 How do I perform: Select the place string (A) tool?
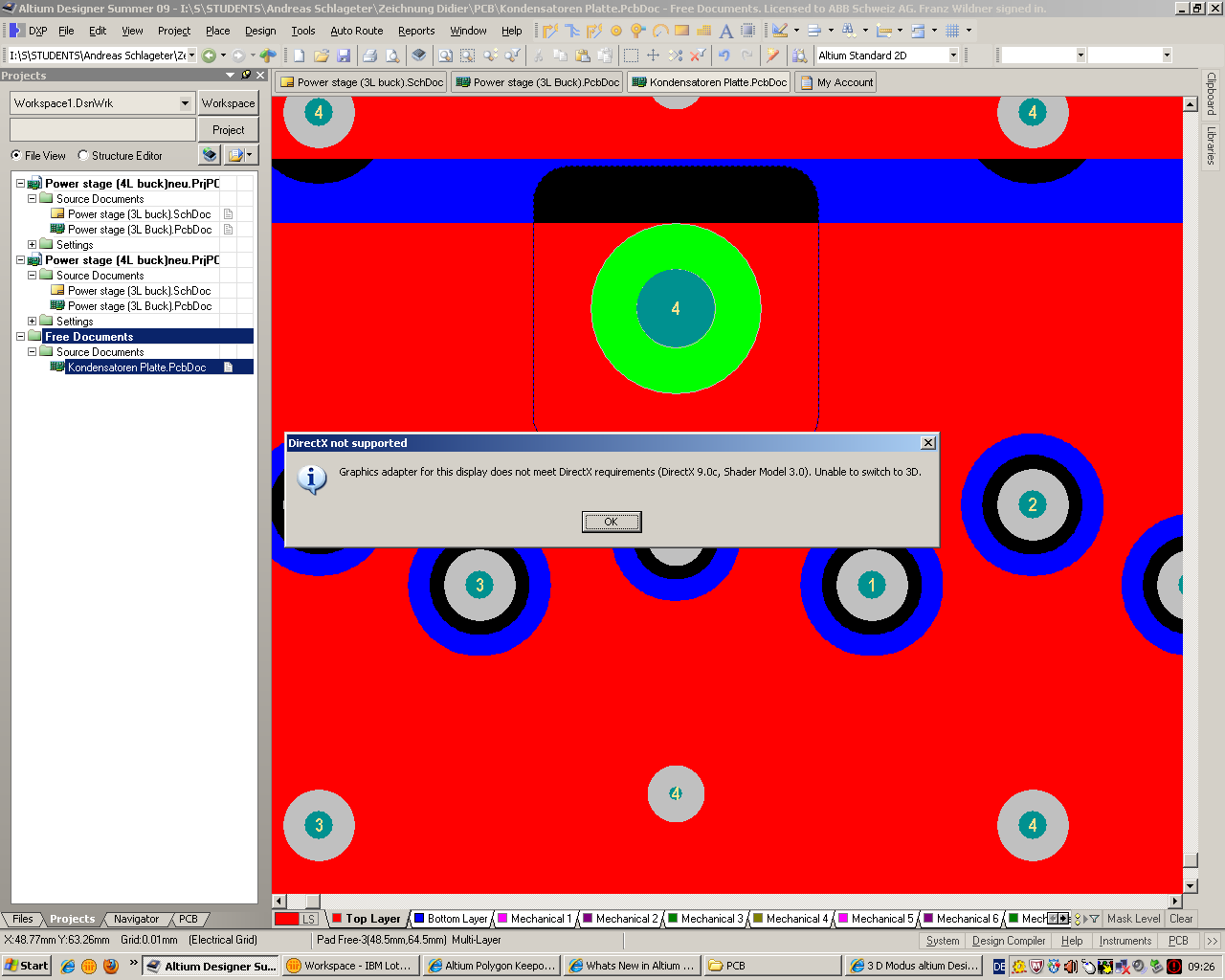(x=726, y=31)
